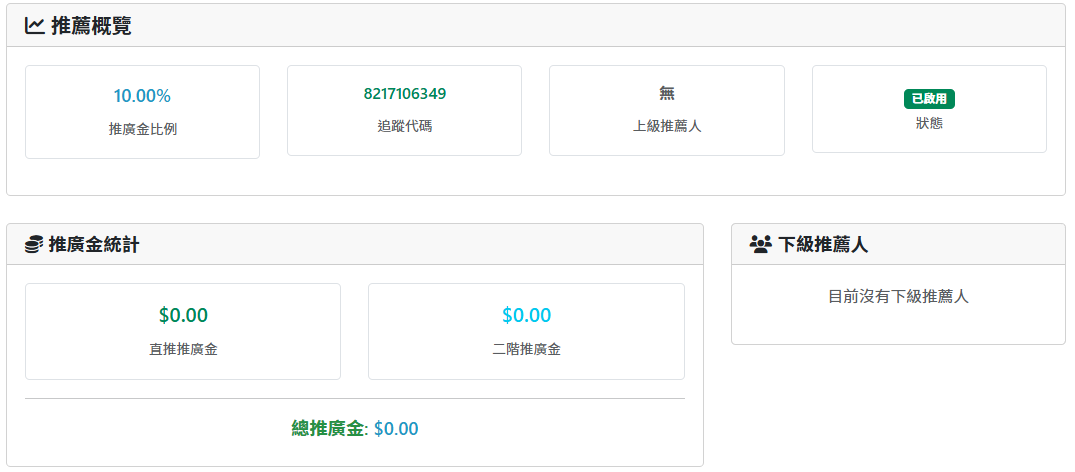
Task: Click the 追蹤代碼 label
Action: coord(404,126)
